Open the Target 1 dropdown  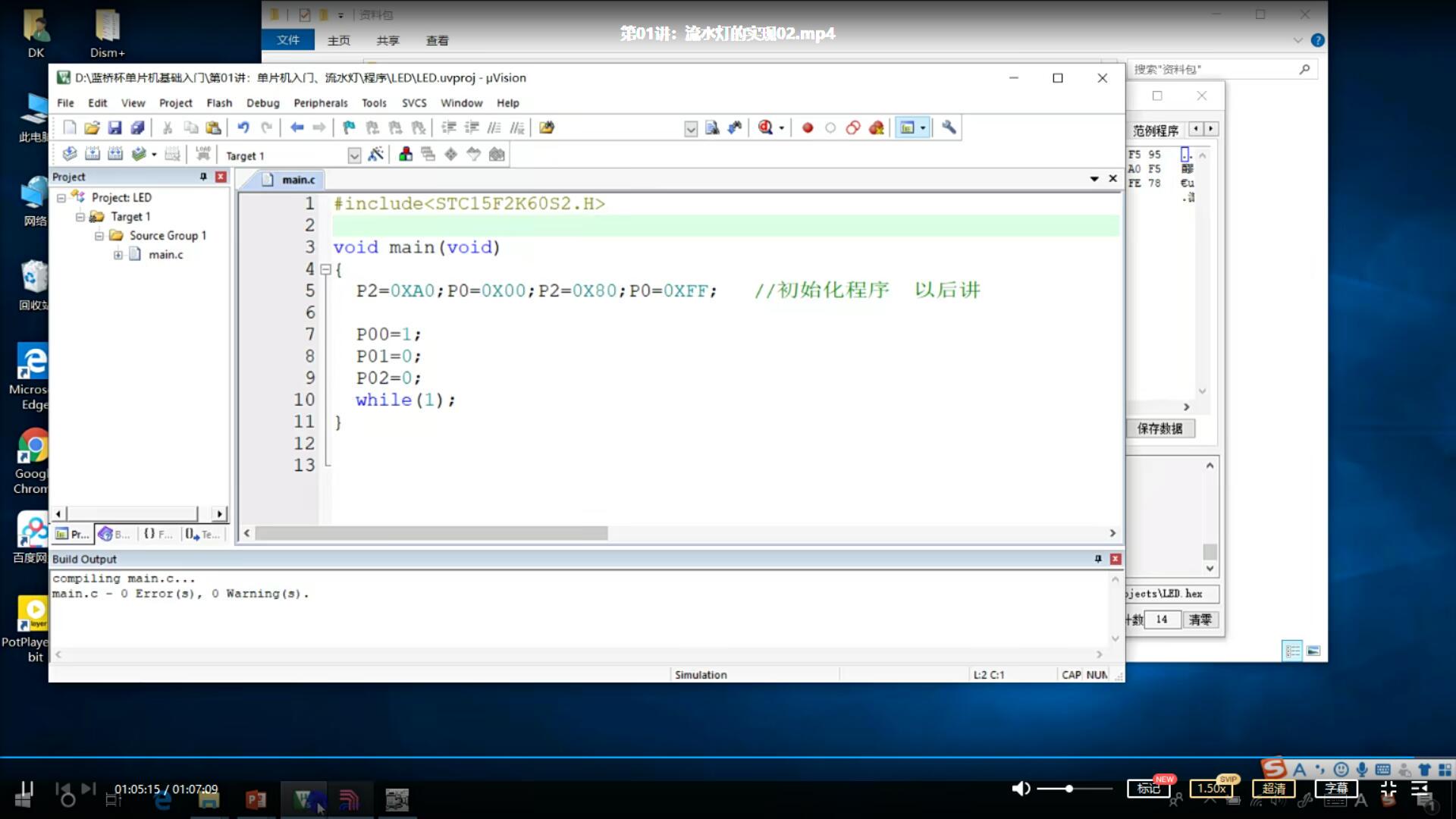pyautogui.click(x=354, y=155)
